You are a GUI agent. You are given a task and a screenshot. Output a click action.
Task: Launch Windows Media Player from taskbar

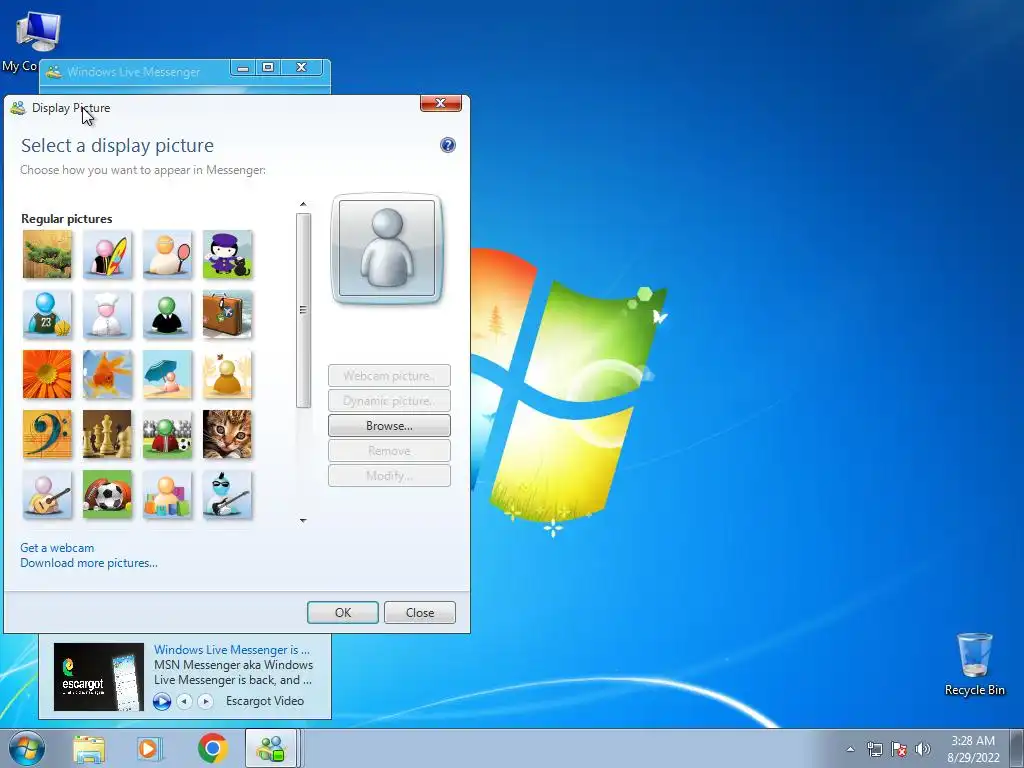[150, 749]
